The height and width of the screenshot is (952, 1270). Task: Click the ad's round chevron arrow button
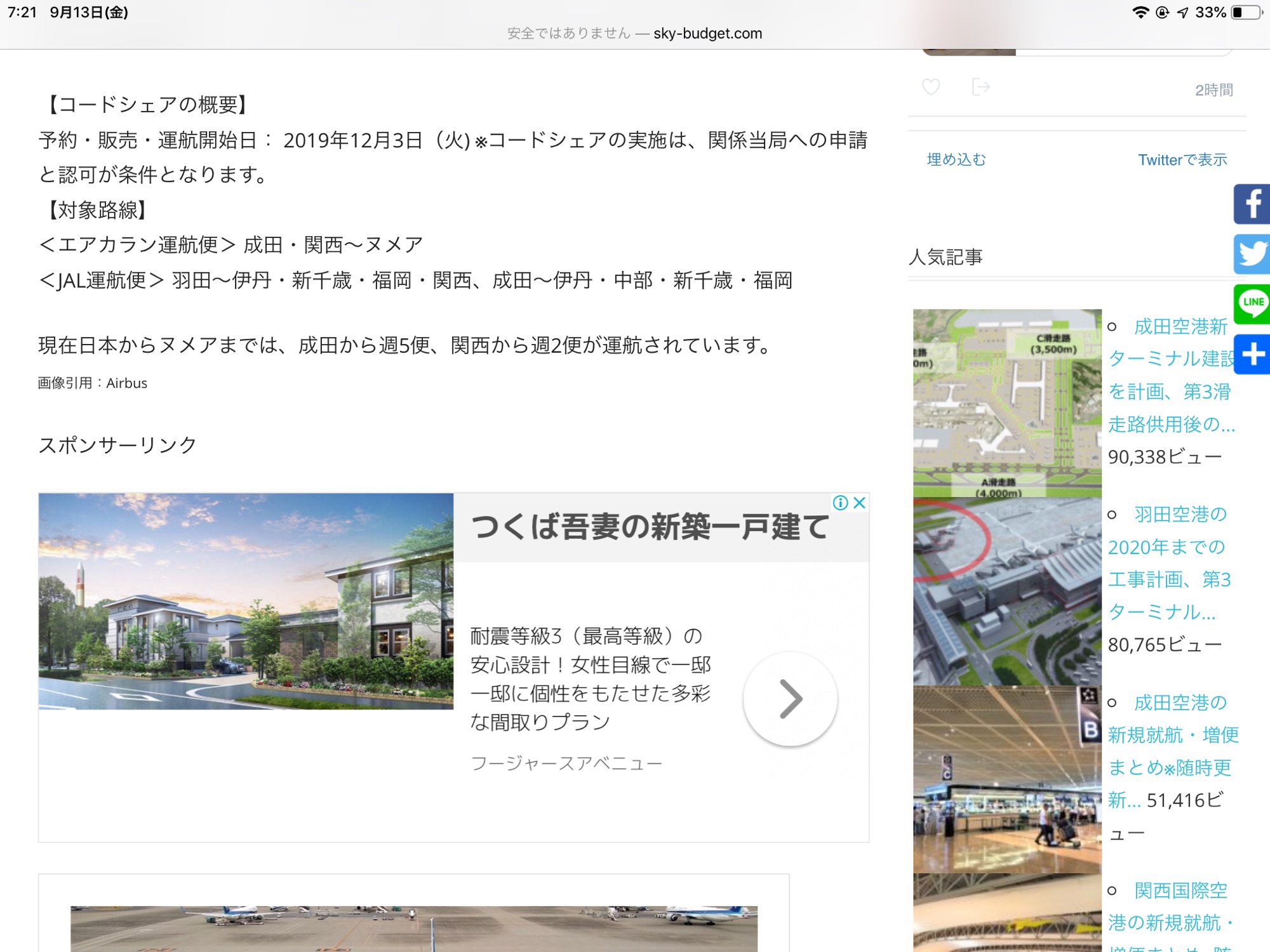(x=790, y=699)
